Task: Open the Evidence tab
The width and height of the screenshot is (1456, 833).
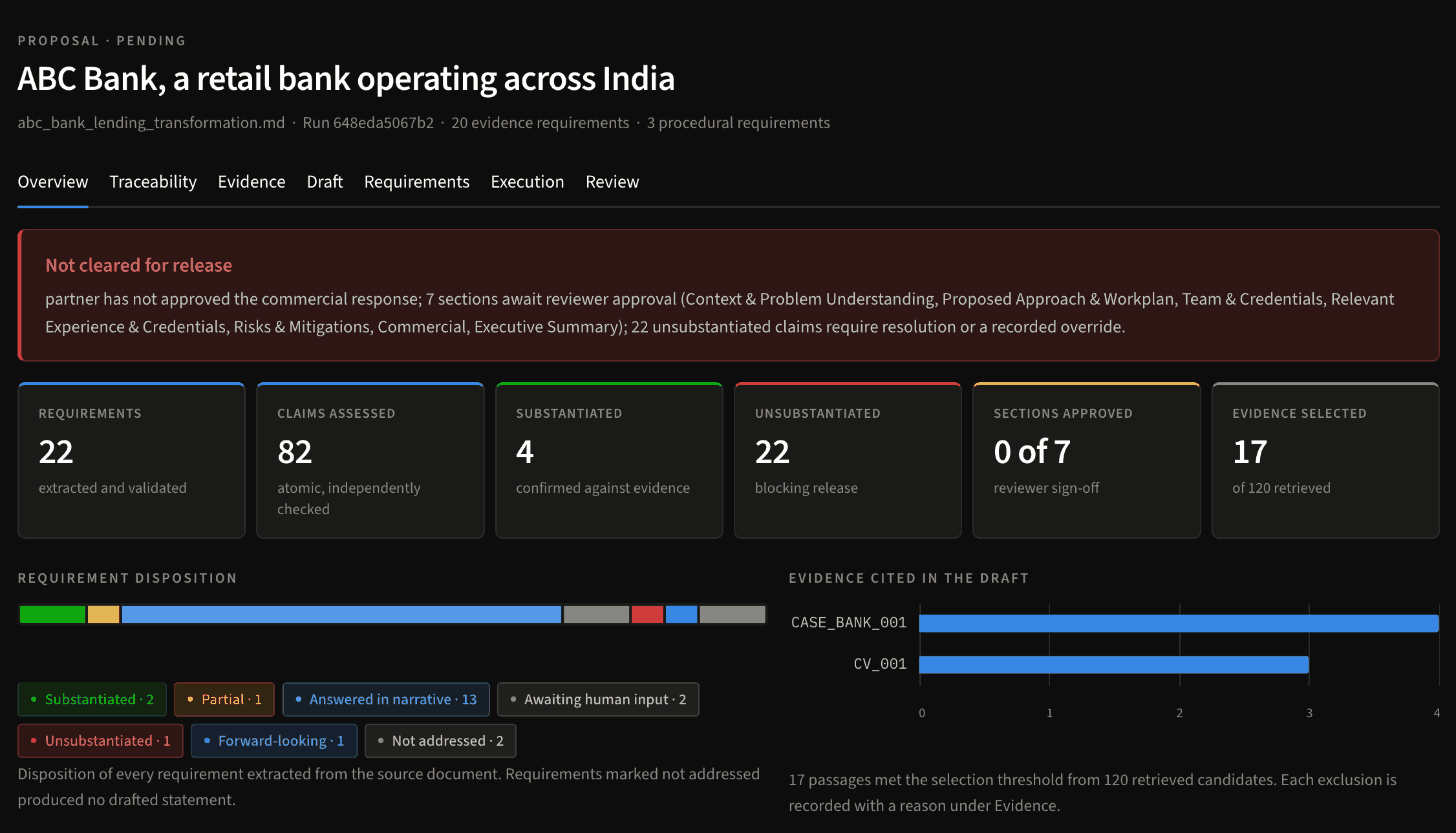Action: pos(252,182)
